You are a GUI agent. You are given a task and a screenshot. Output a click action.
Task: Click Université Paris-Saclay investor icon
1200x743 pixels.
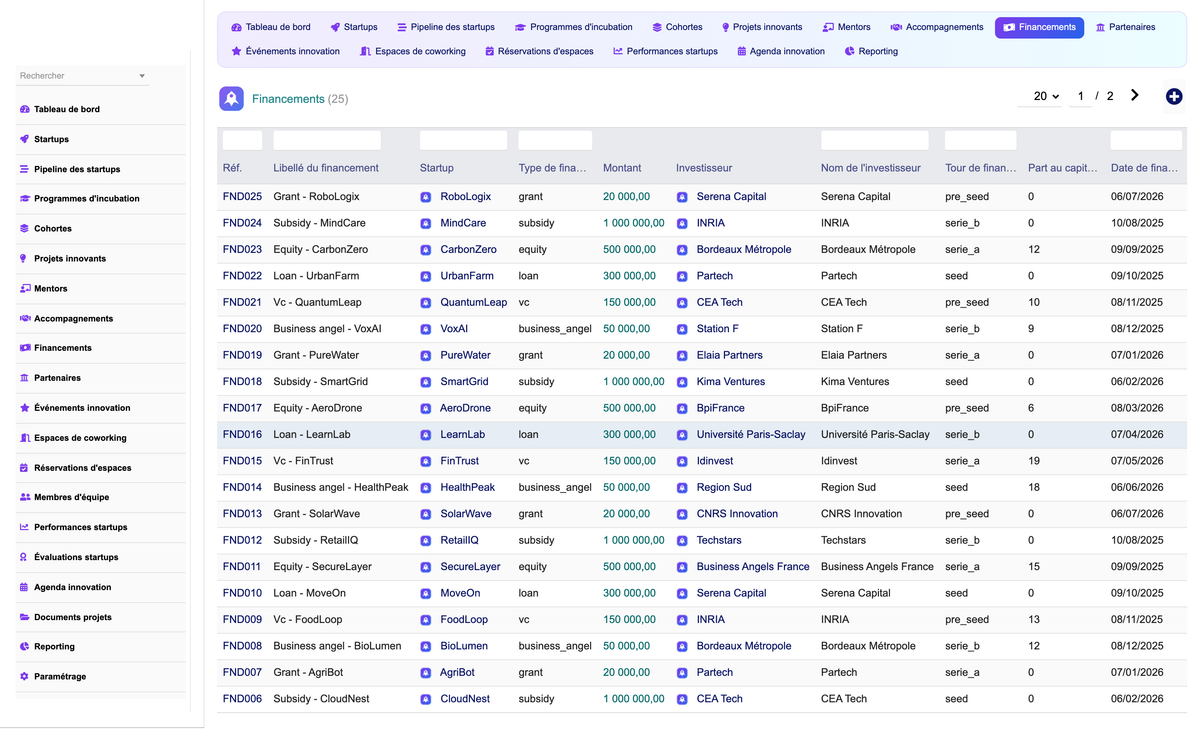[x=682, y=435]
